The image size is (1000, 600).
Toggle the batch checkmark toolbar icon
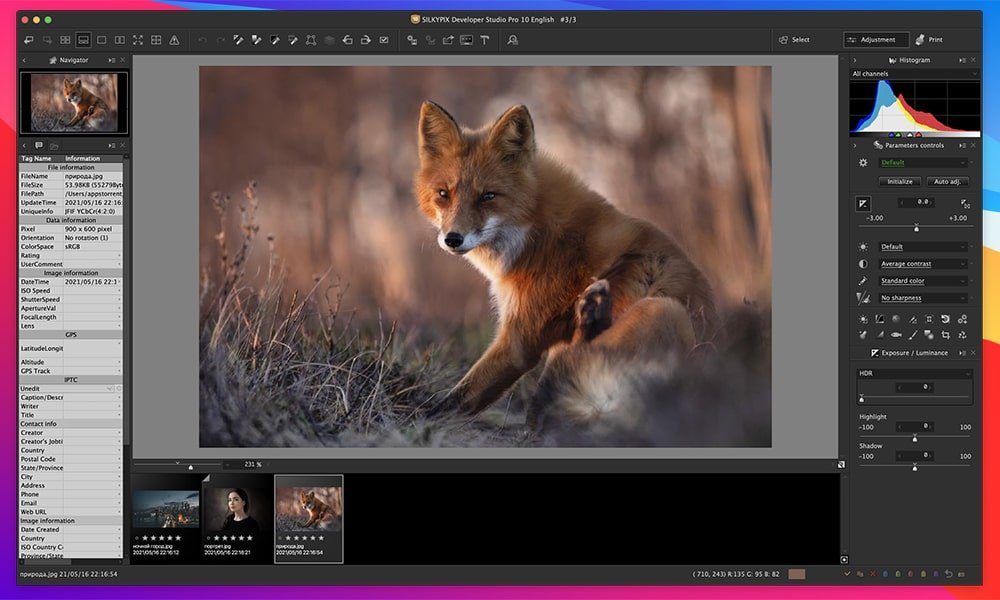(x=384, y=40)
